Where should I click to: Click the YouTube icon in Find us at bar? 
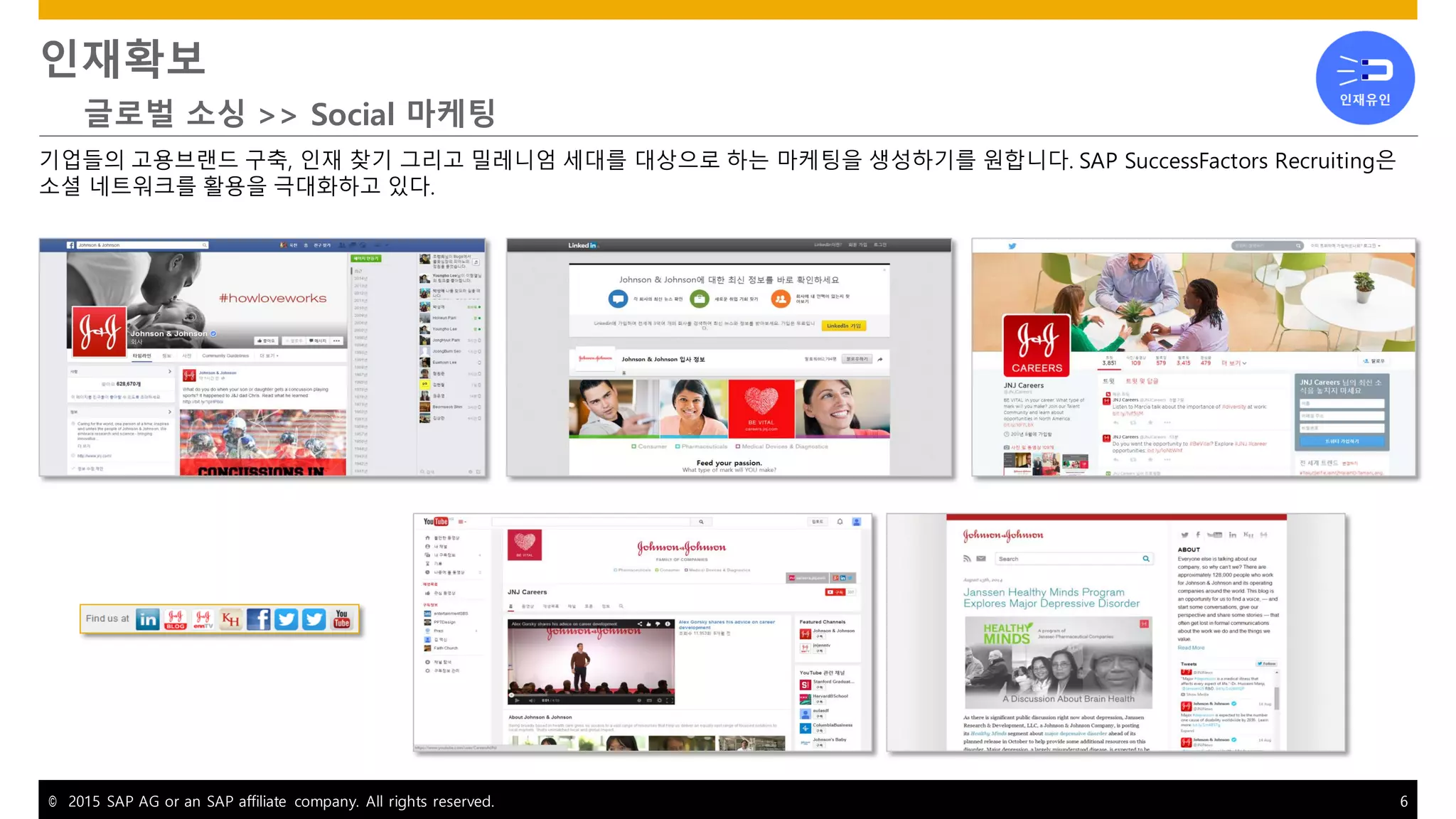point(342,619)
